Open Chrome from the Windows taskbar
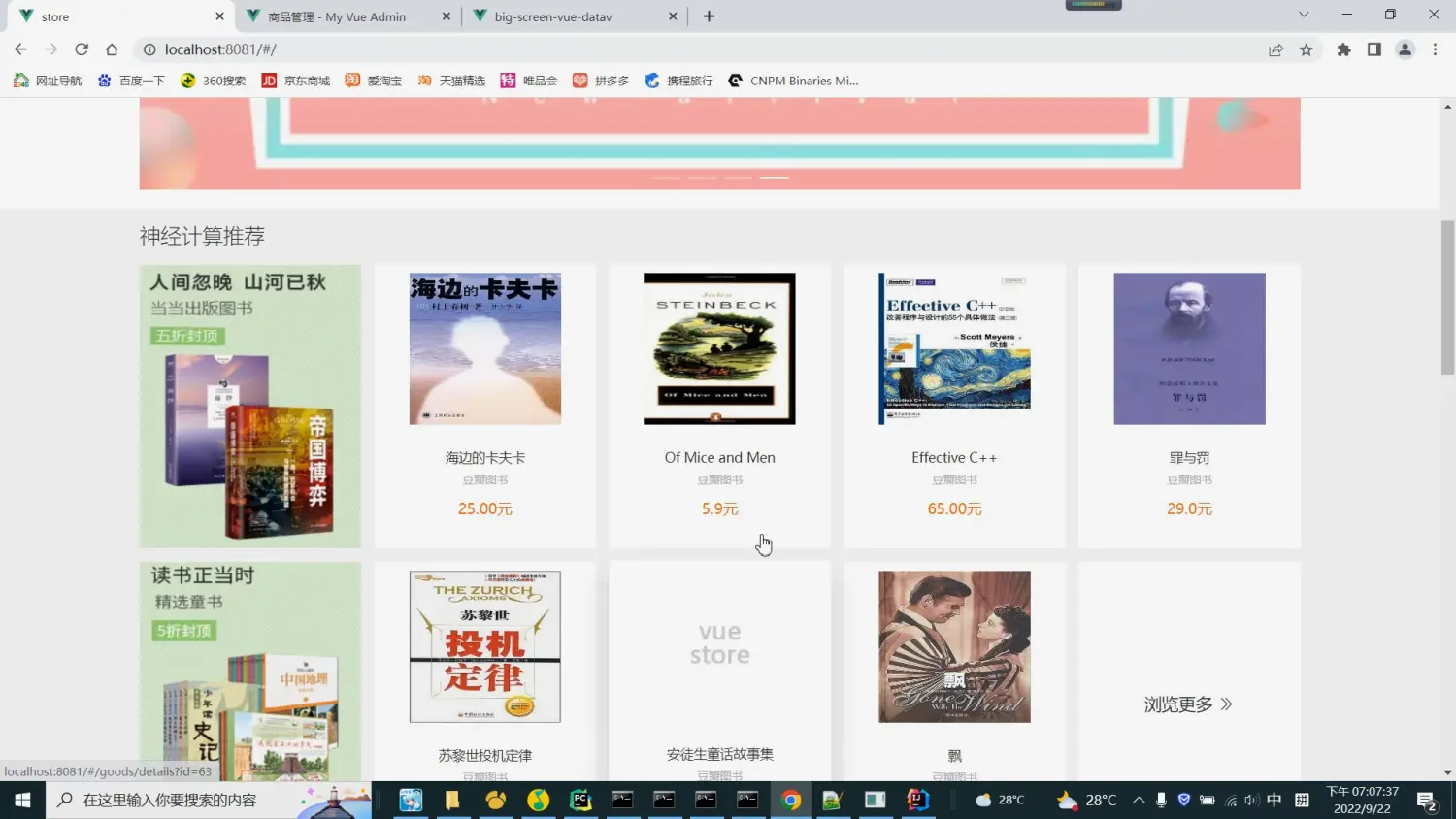The height and width of the screenshot is (819, 1456). tap(791, 800)
